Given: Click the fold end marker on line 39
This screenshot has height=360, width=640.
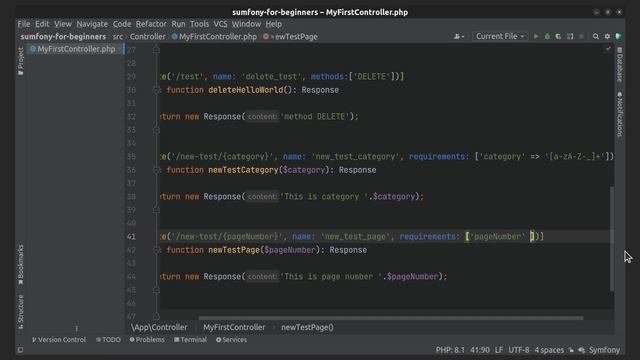Looking at the screenshot, I should click(156, 210).
